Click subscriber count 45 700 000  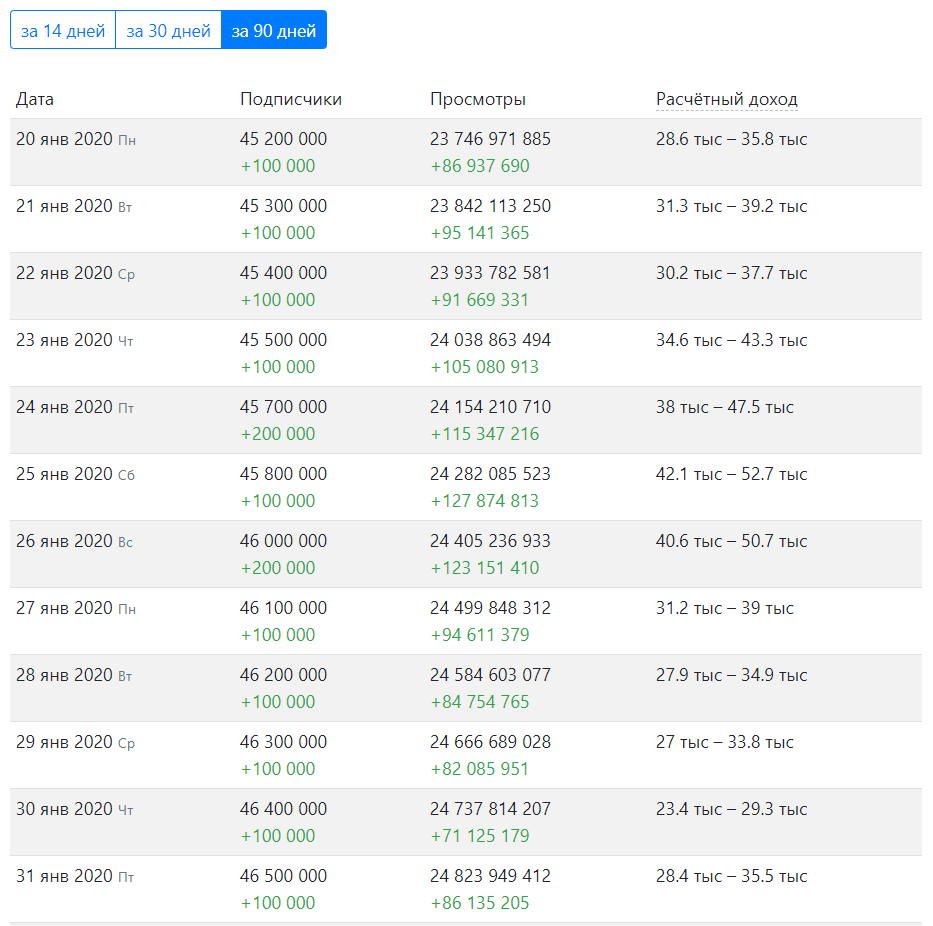tap(283, 407)
